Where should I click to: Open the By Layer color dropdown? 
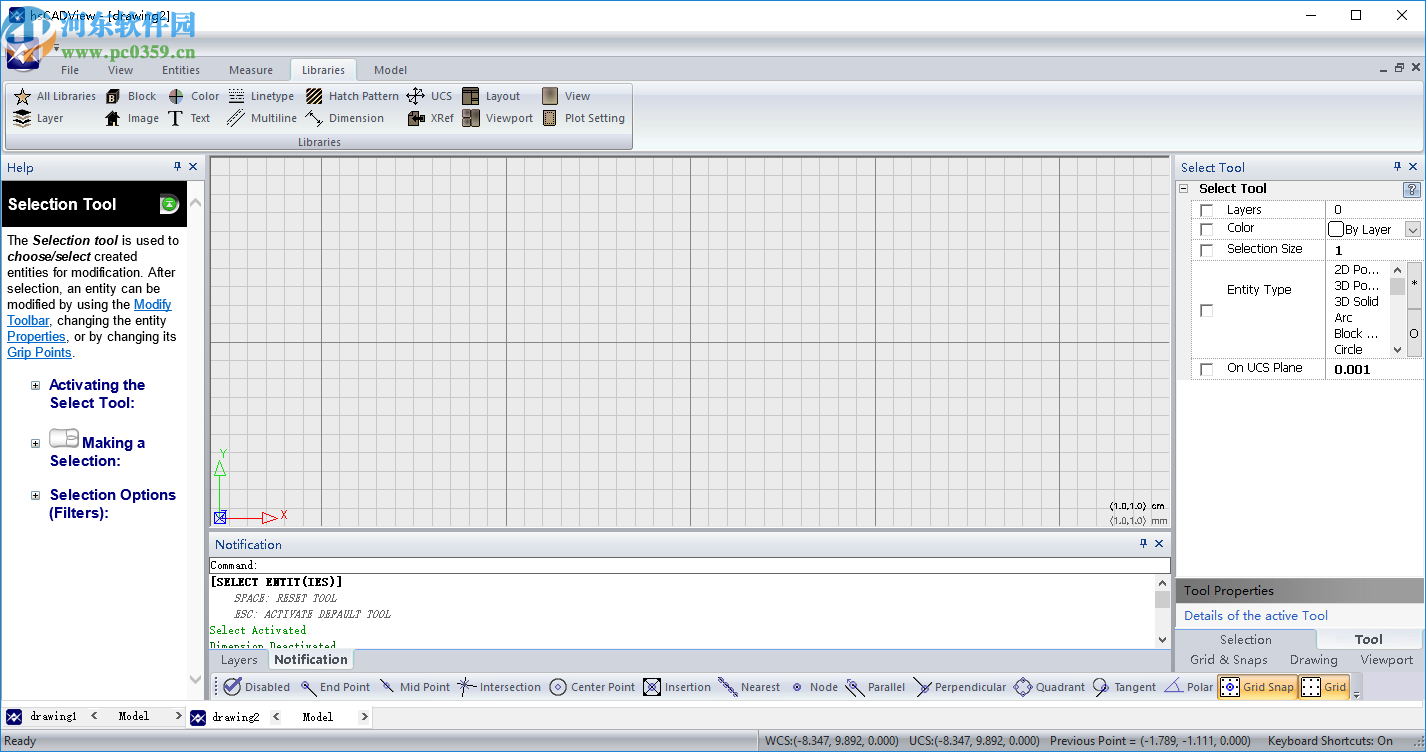(1413, 229)
